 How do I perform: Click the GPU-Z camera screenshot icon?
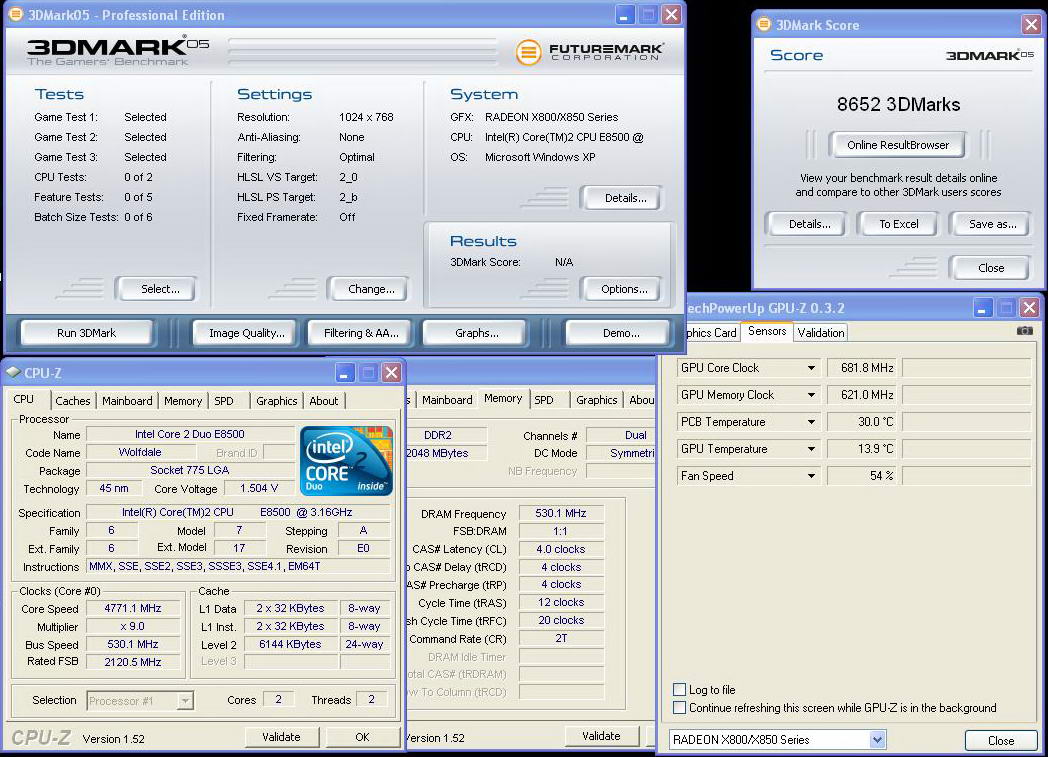1025,331
